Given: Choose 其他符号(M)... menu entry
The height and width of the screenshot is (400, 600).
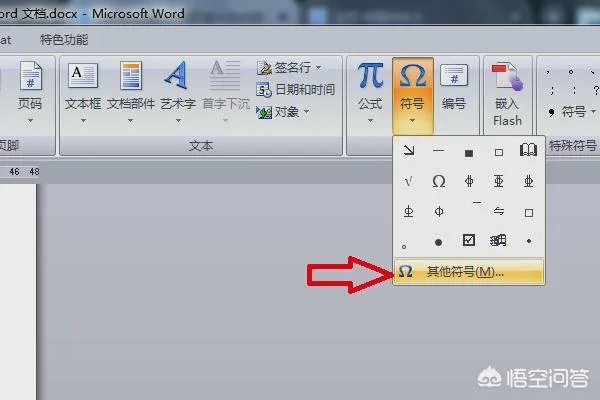Looking at the screenshot, I should (x=468, y=271).
